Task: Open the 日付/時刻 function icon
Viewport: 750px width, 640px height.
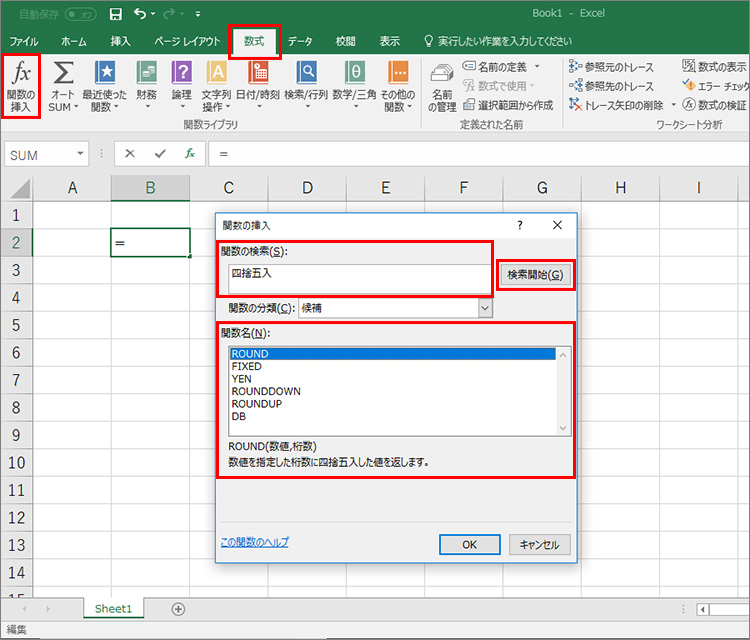Action: 258,86
